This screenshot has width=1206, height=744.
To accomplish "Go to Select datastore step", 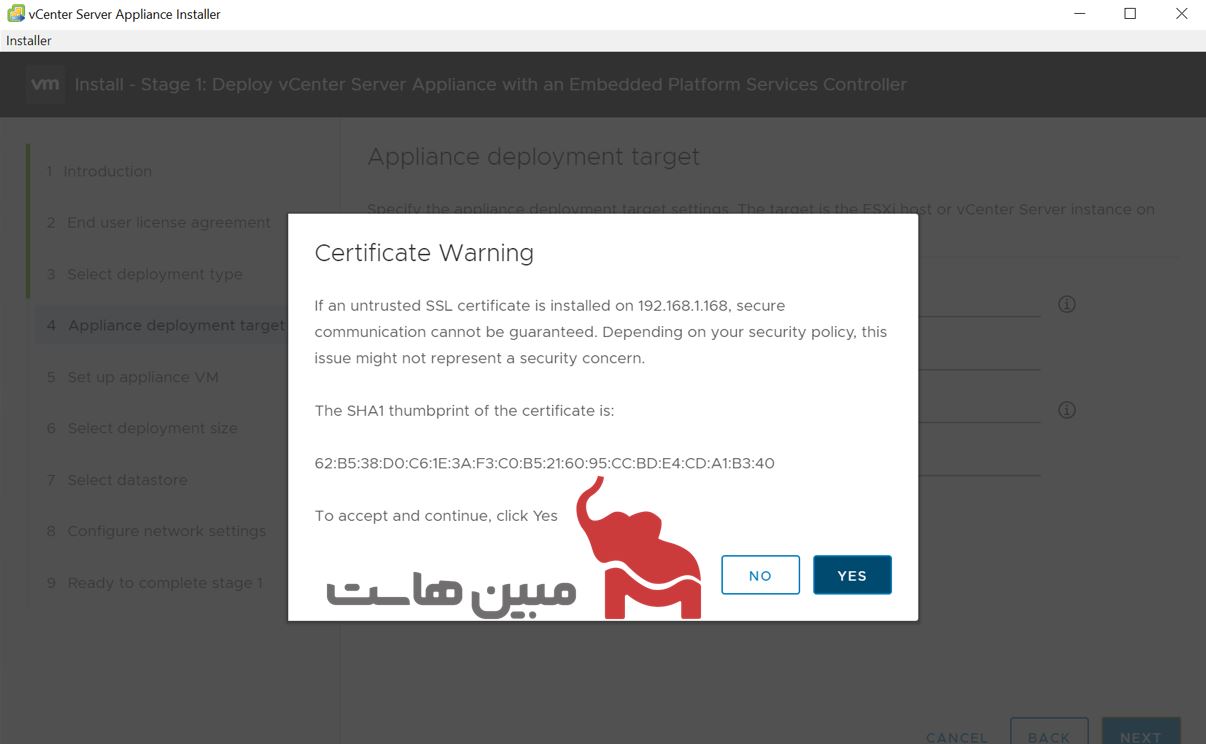I will point(127,480).
